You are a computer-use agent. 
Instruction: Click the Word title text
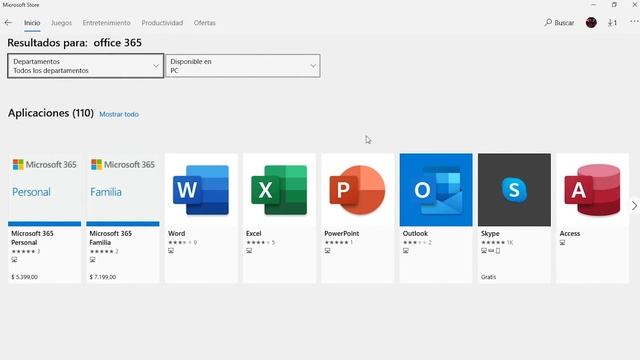[x=176, y=233]
